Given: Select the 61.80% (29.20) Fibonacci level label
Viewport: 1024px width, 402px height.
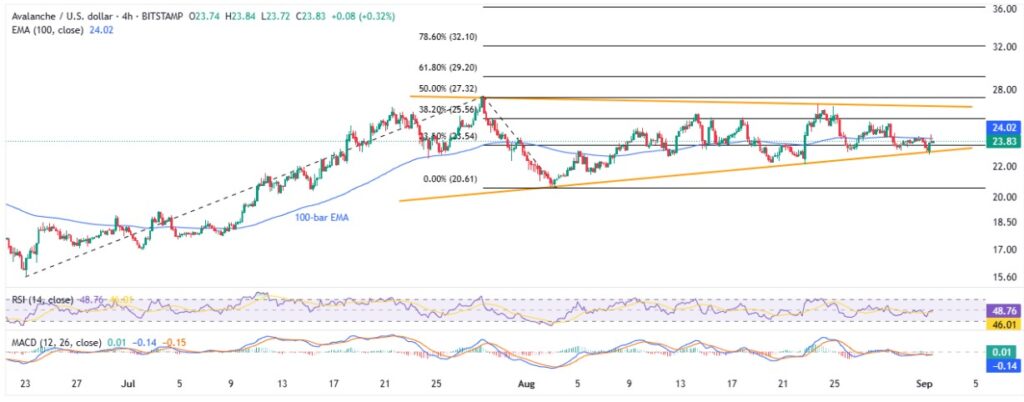Looking at the screenshot, I should click(451, 66).
